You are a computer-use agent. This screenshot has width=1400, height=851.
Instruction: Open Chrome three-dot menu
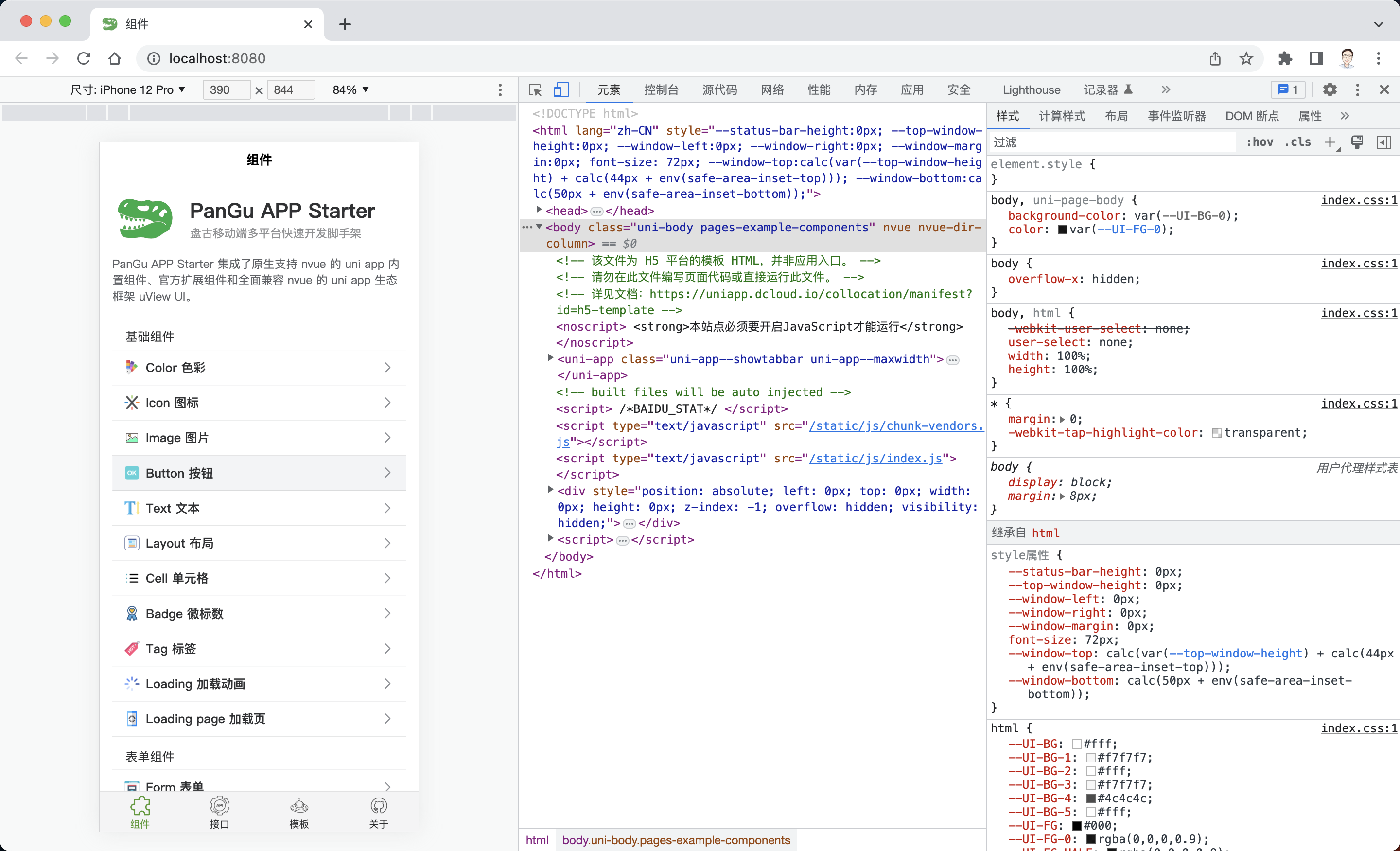click(1379, 58)
